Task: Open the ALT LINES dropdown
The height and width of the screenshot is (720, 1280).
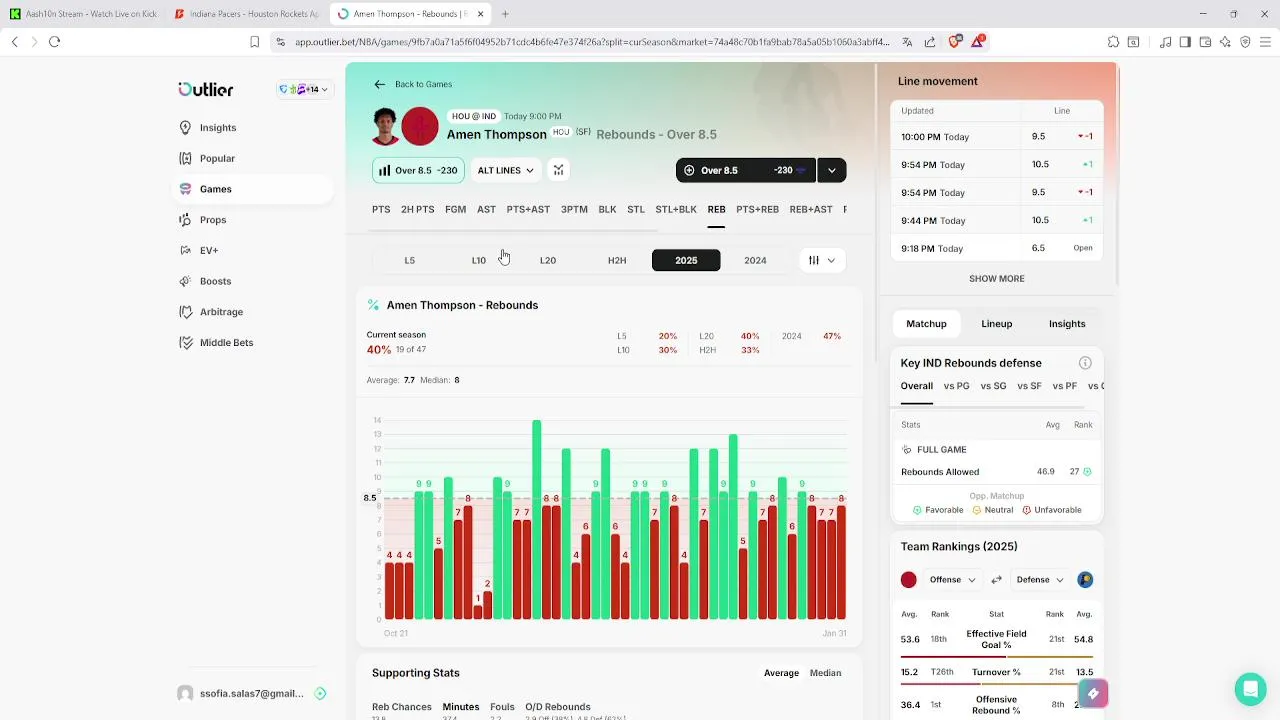Action: (x=506, y=170)
